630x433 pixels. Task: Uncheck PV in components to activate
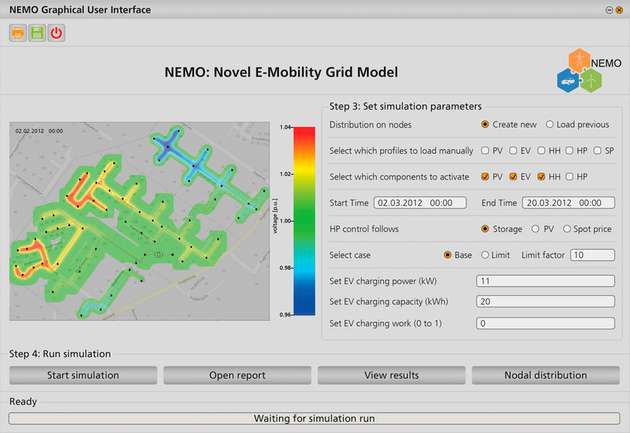(x=485, y=177)
